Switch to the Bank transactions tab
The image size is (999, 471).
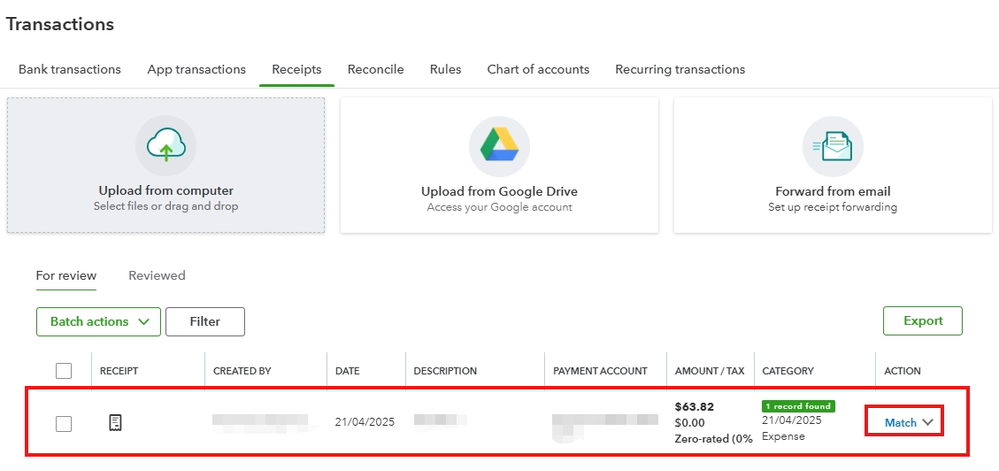70,69
